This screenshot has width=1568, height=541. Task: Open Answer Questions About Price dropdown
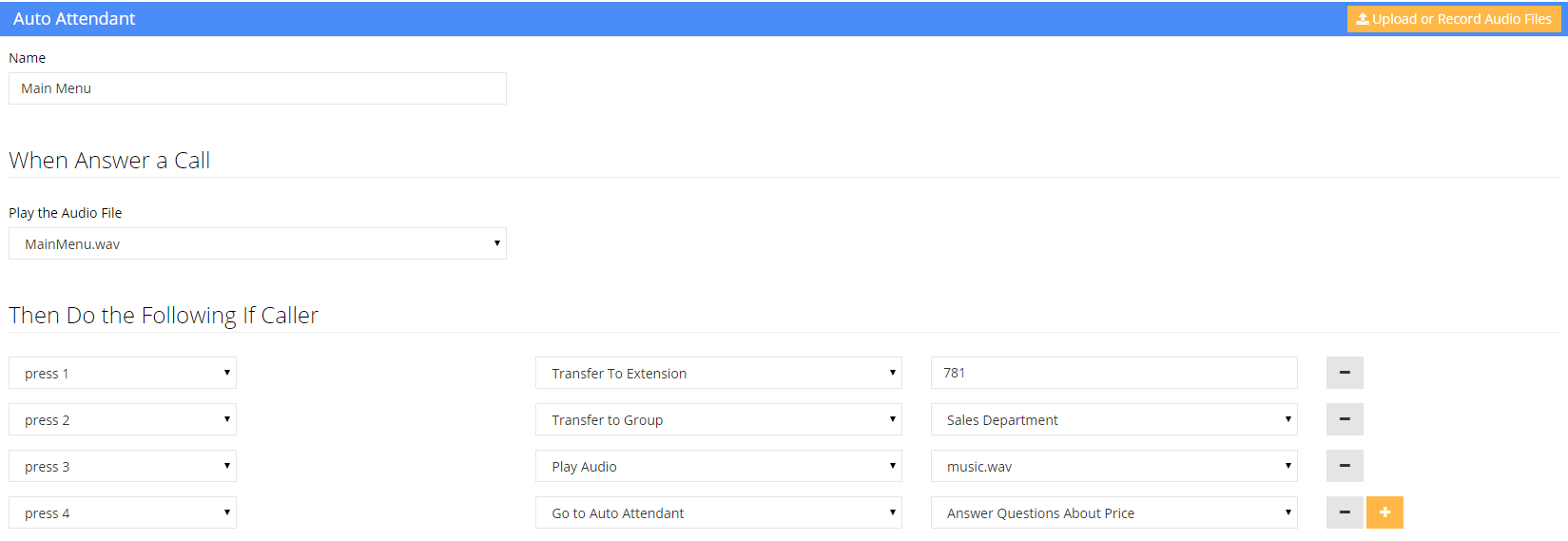(1113, 512)
